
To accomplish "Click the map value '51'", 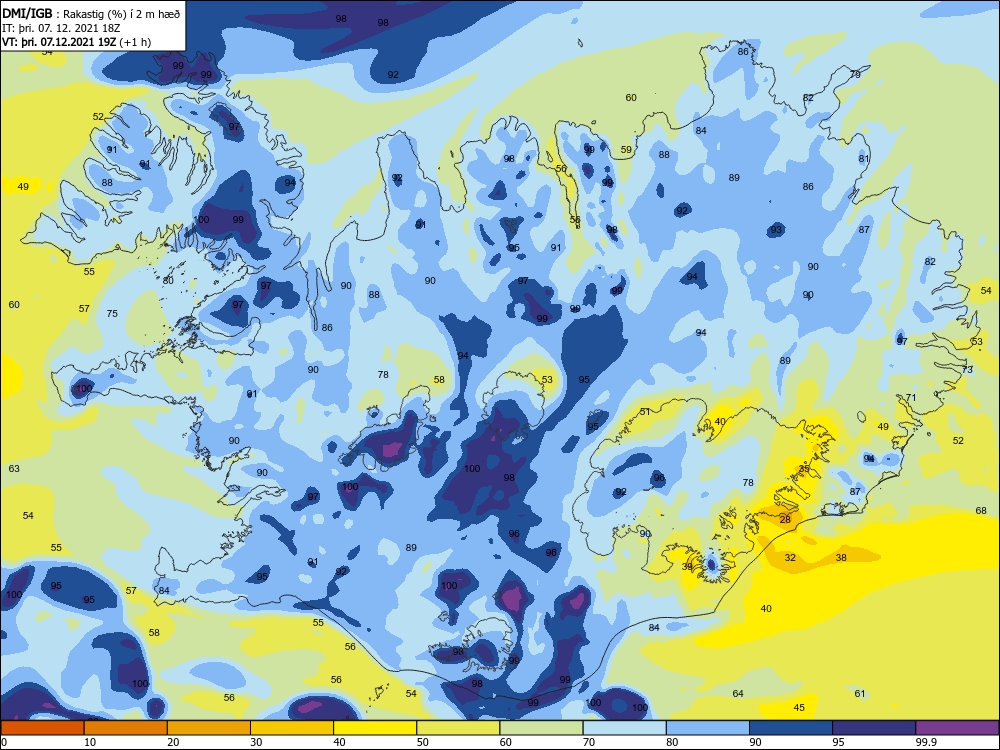I will [645, 411].
